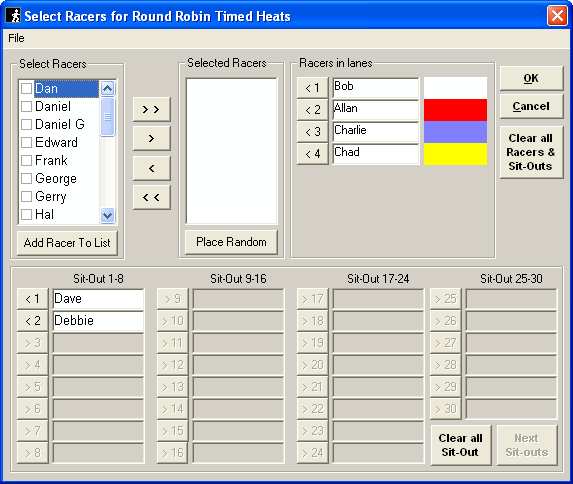The height and width of the screenshot is (484, 573).
Task: Click the Chad lane name field
Action: pos(376,154)
